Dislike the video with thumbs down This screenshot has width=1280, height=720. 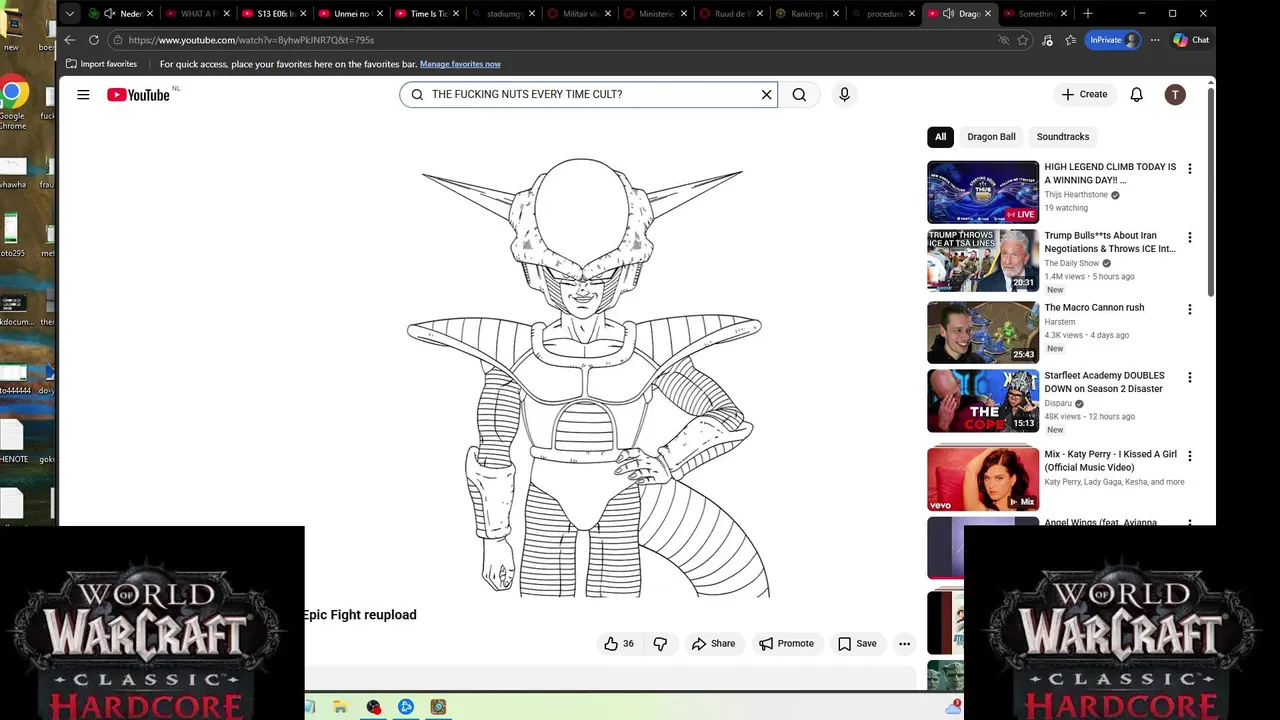pyautogui.click(x=660, y=644)
